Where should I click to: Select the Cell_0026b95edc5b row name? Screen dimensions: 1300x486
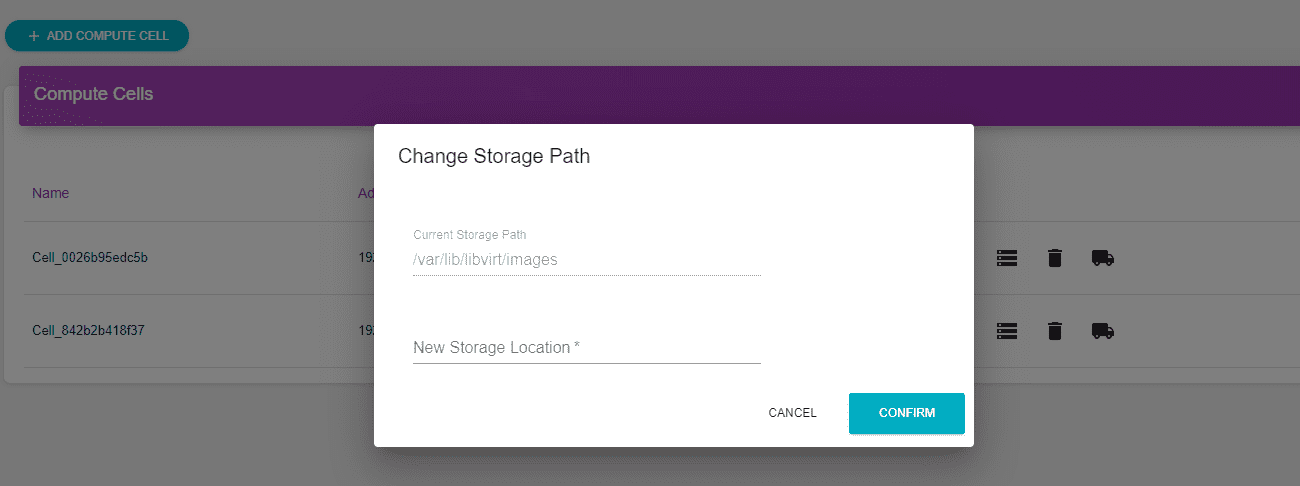point(90,258)
